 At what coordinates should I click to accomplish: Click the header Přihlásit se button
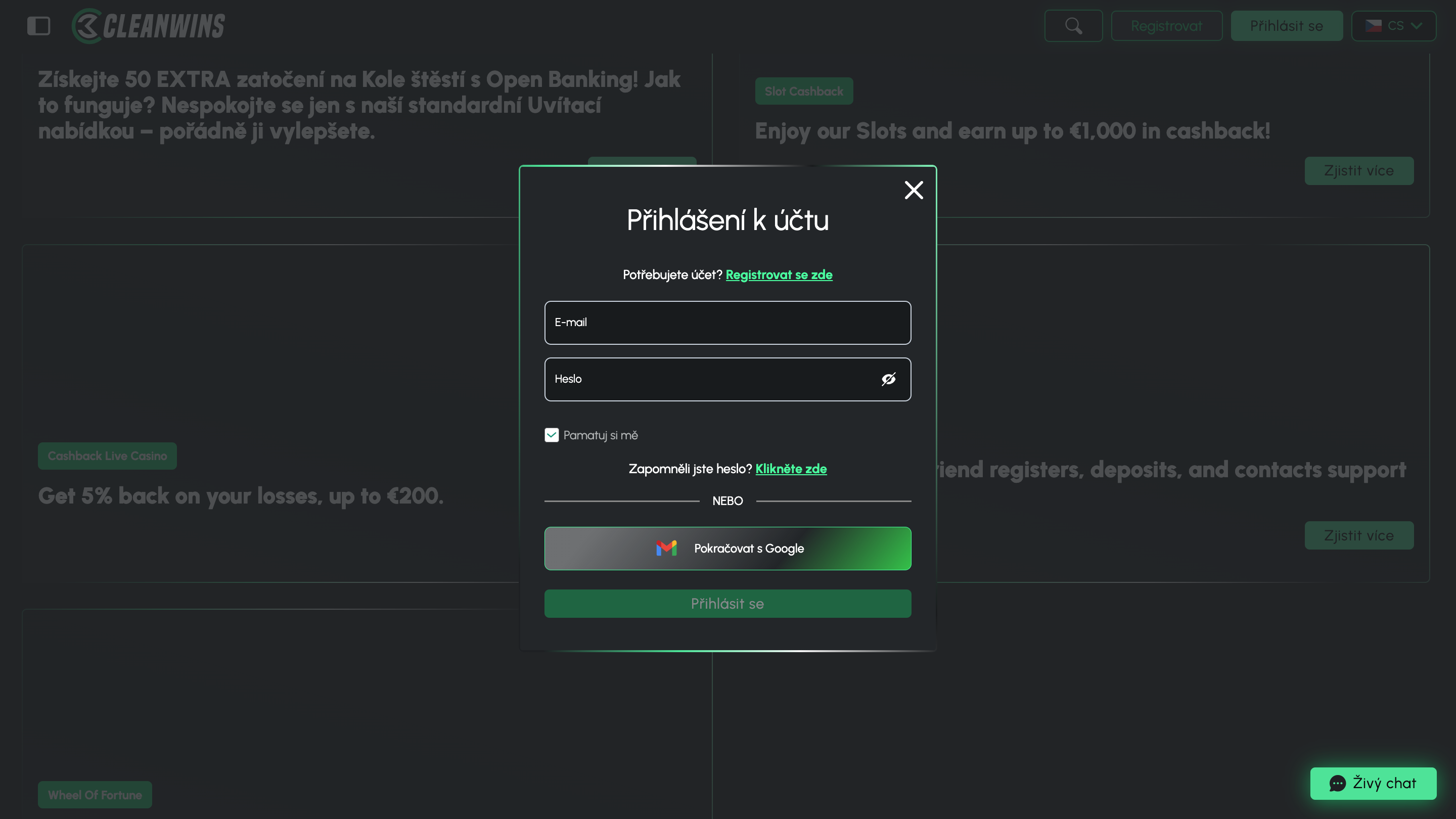tap(1287, 26)
